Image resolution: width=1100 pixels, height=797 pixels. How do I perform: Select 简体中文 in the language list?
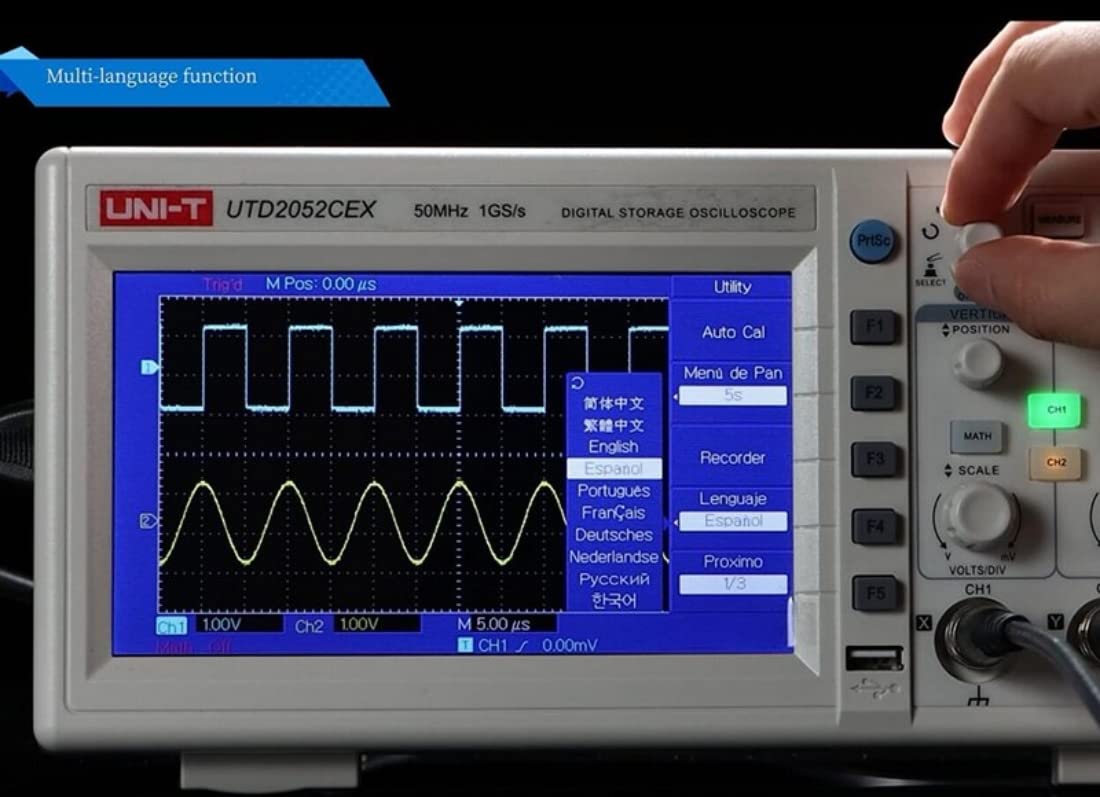point(614,403)
